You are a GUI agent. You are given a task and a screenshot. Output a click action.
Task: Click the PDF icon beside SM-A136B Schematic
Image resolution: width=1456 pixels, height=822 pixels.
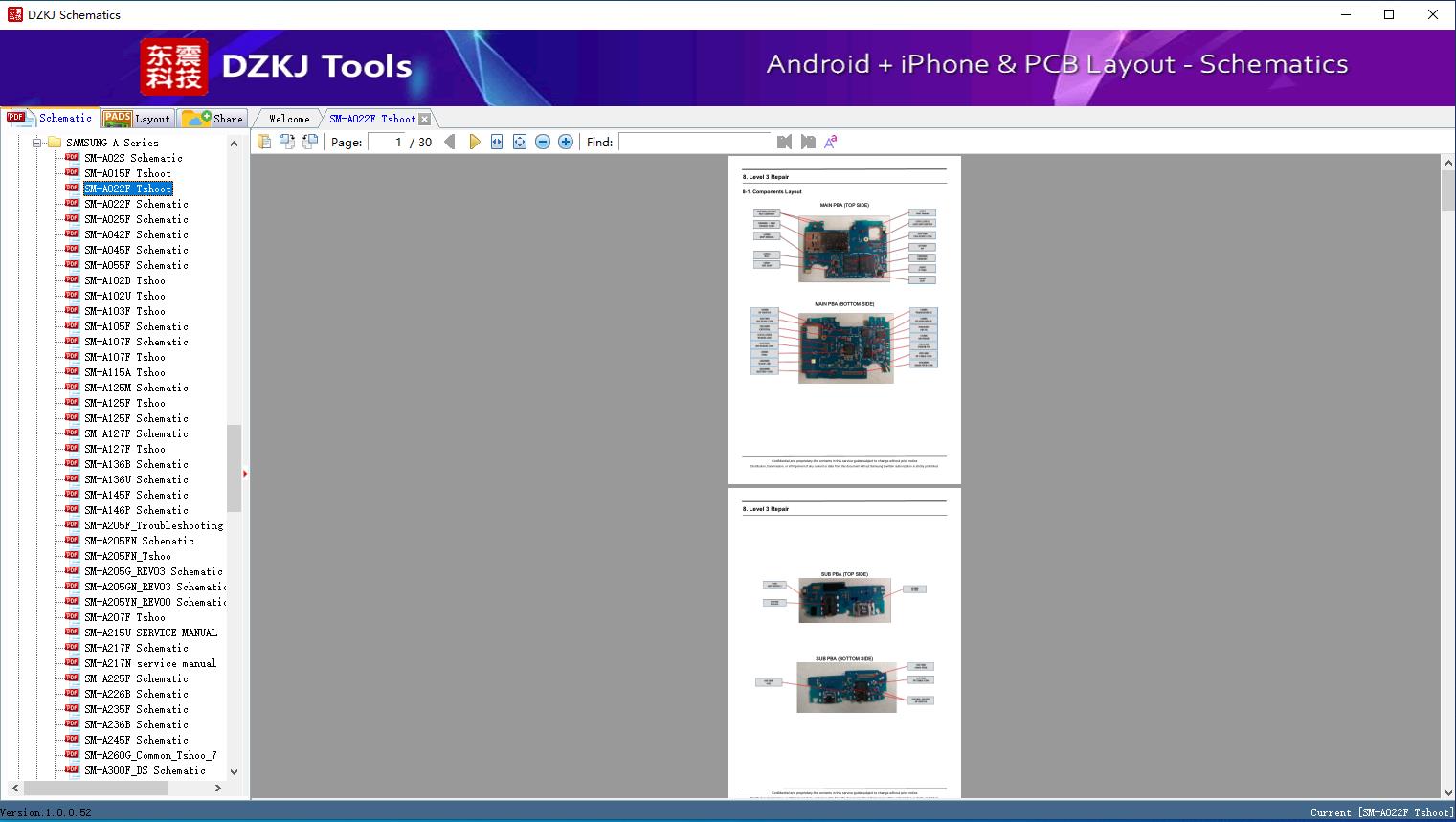coord(72,463)
